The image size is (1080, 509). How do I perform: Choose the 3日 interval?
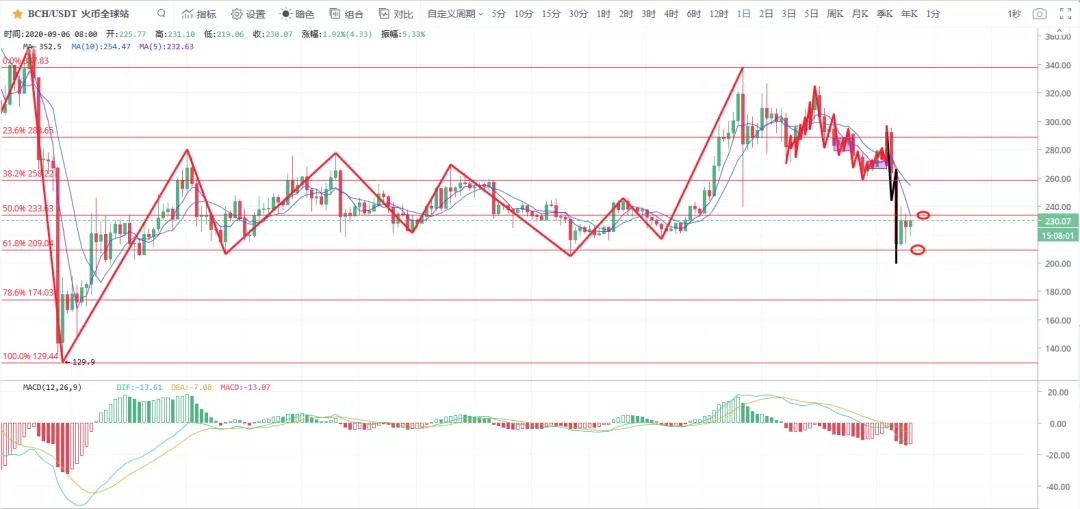[x=789, y=14]
